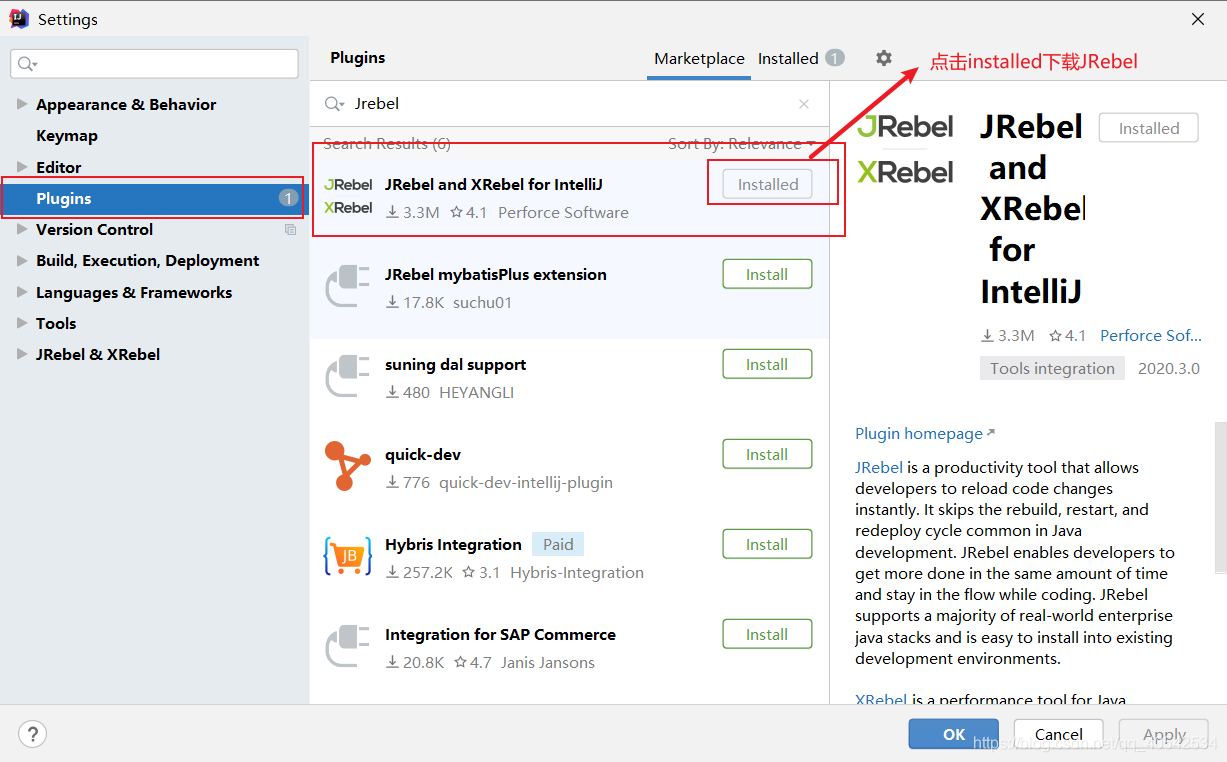Click the Installed tab count badge
This screenshot has width=1227, height=762.
pos(834,58)
